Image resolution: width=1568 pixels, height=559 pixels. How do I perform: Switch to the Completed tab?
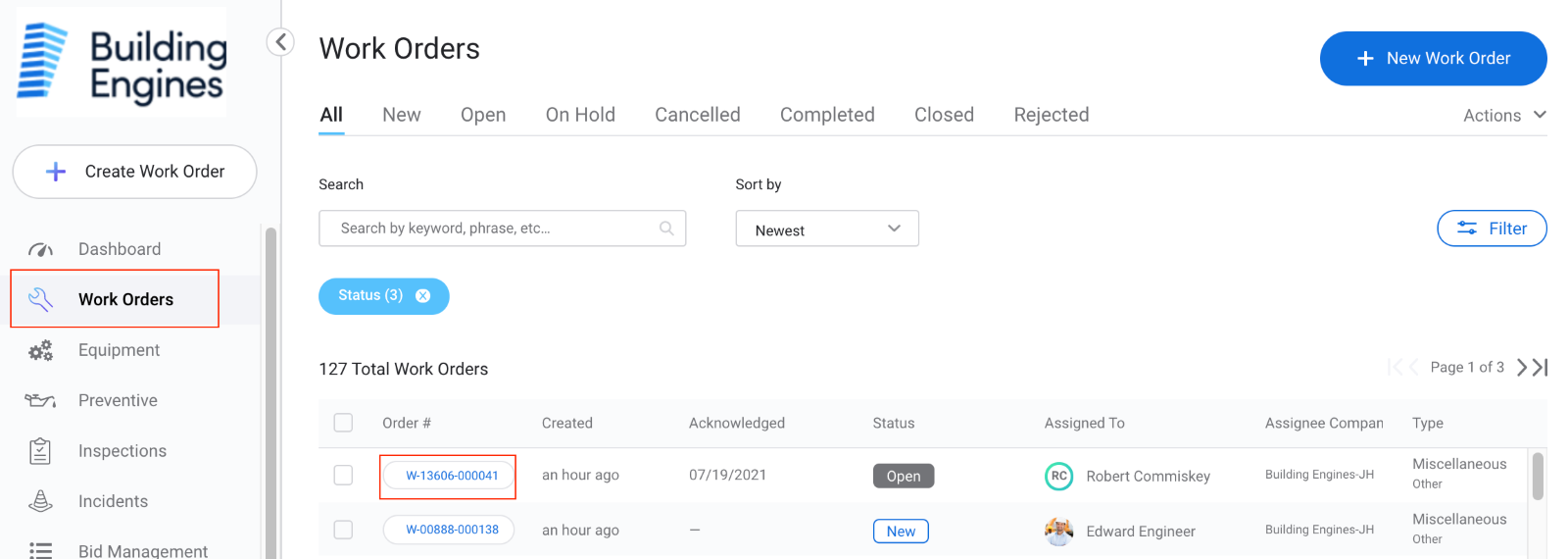click(x=827, y=115)
